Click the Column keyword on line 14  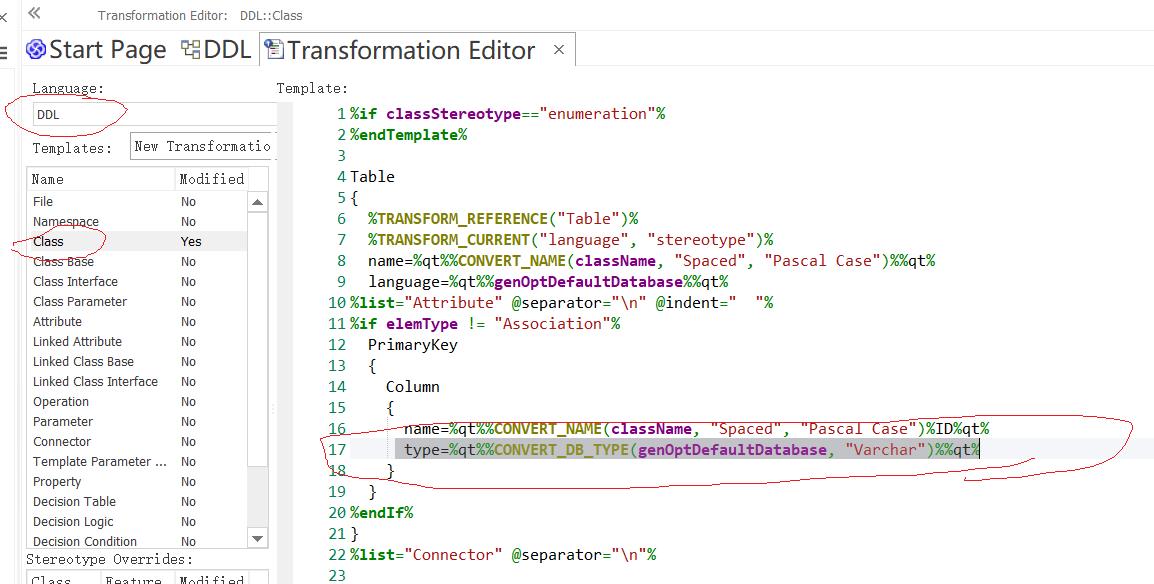click(413, 386)
